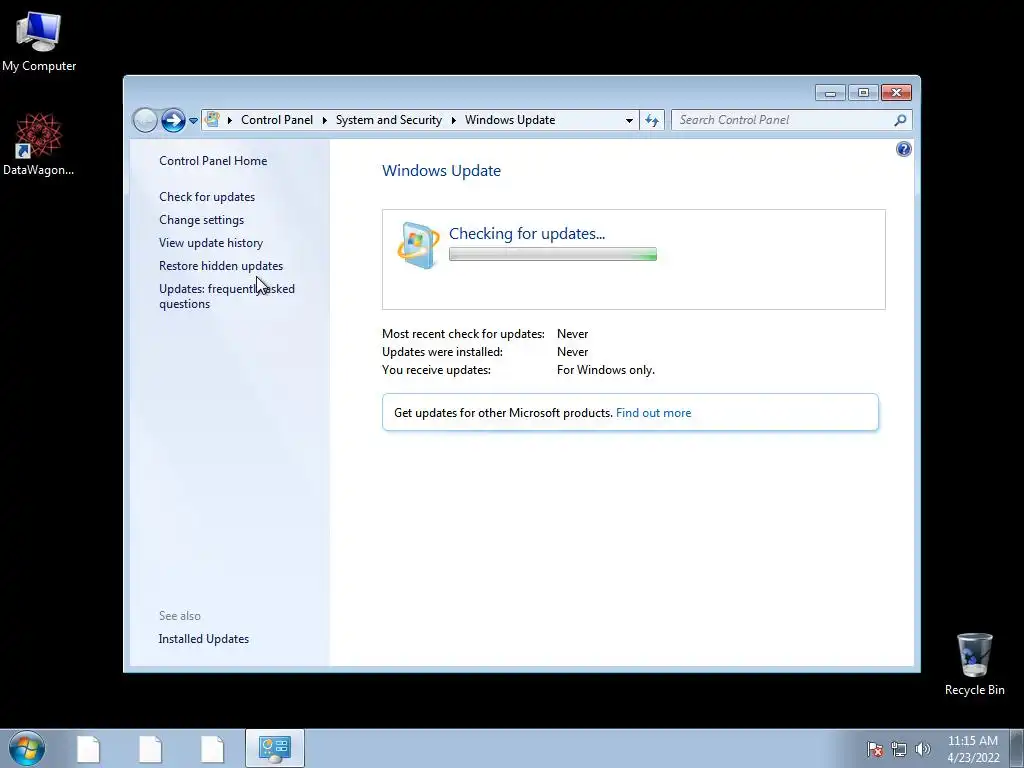Viewport: 1024px width, 768px height.
Task: Click the search magnifier icon
Action: tap(901, 120)
